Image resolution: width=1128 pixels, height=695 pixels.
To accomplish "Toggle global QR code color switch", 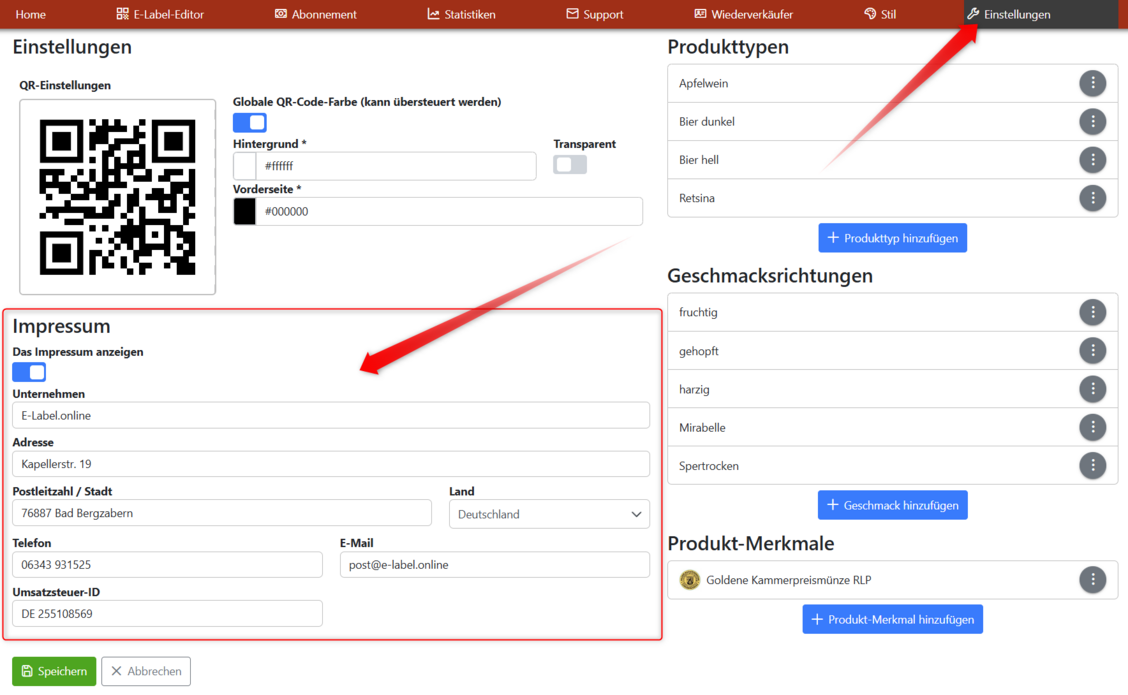I will pyautogui.click(x=250, y=122).
